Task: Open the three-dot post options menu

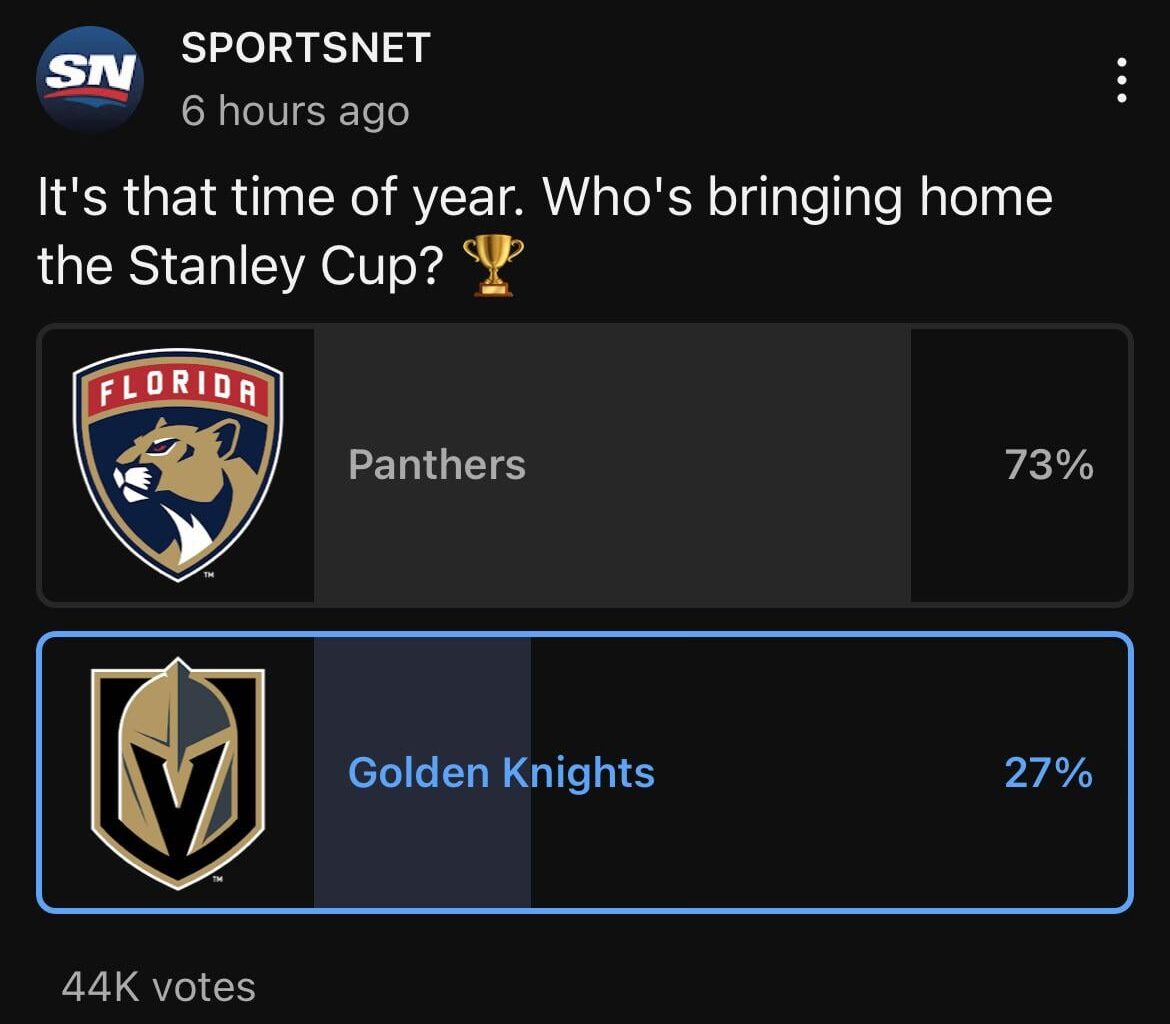Action: tap(1122, 80)
